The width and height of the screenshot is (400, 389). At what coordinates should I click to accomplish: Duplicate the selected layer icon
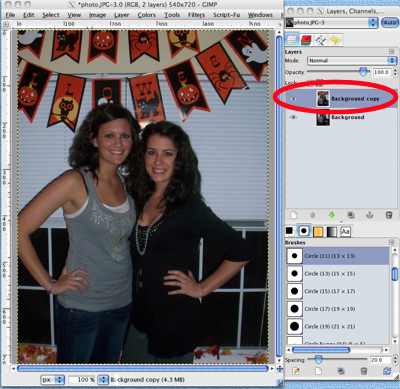tap(351, 215)
